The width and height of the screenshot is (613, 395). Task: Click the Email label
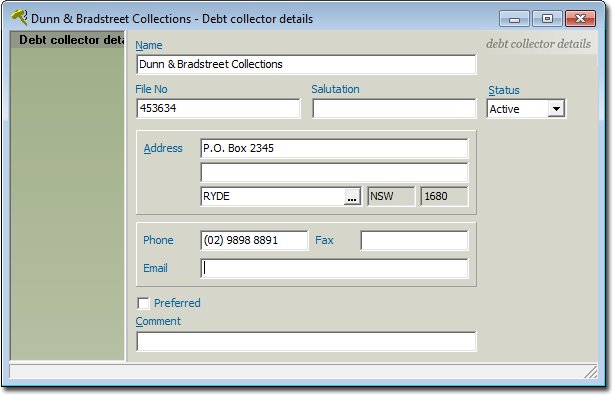(x=155, y=268)
